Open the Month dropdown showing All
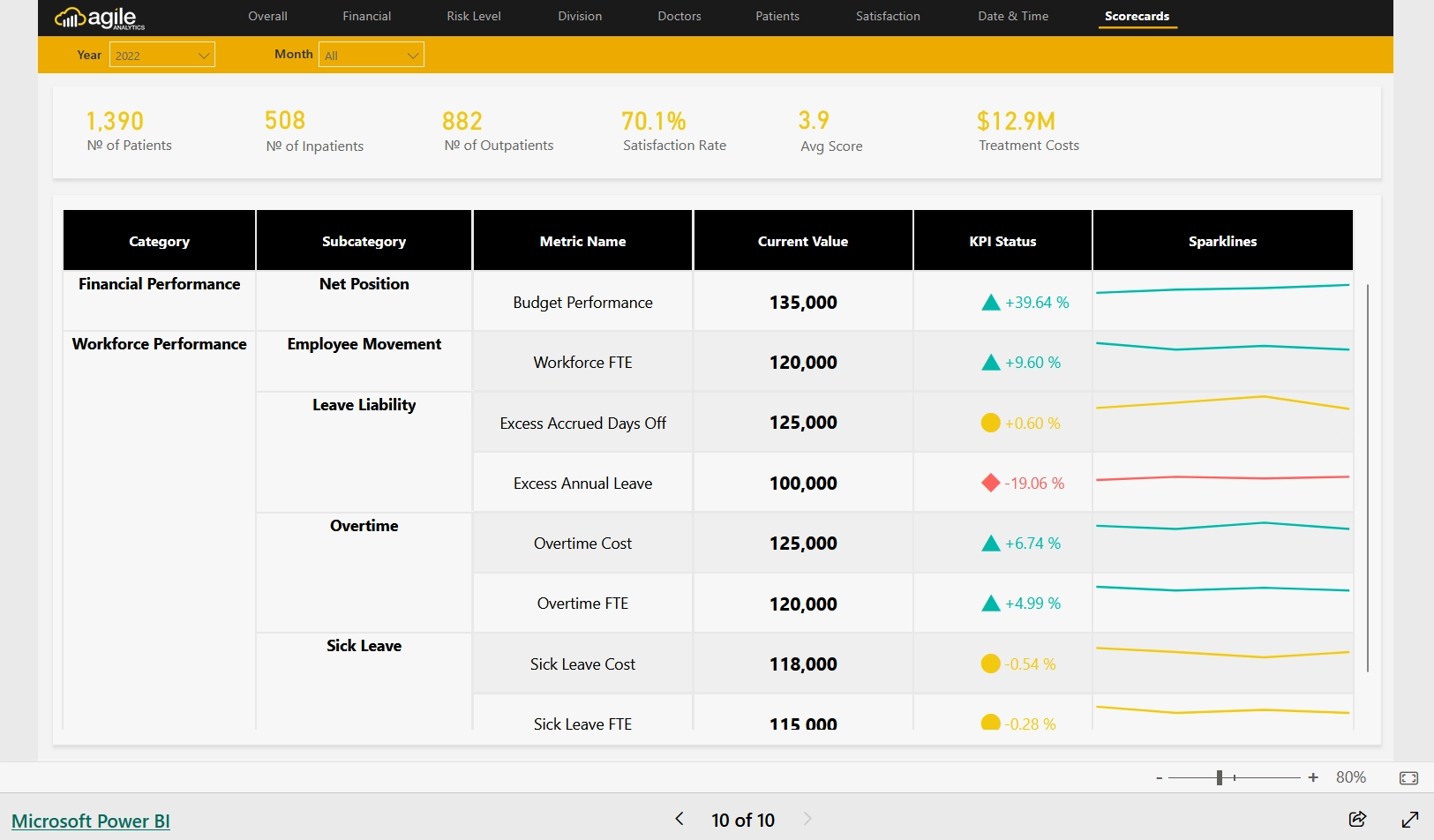Image resolution: width=1434 pixels, height=840 pixels. coord(372,55)
